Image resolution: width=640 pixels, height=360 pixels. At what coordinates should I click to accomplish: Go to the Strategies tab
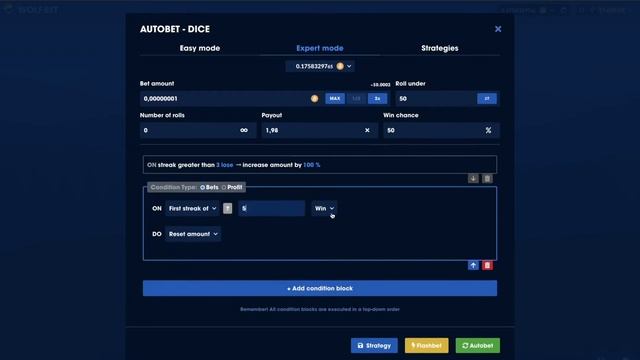pyautogui.click(x=440, y=48)
